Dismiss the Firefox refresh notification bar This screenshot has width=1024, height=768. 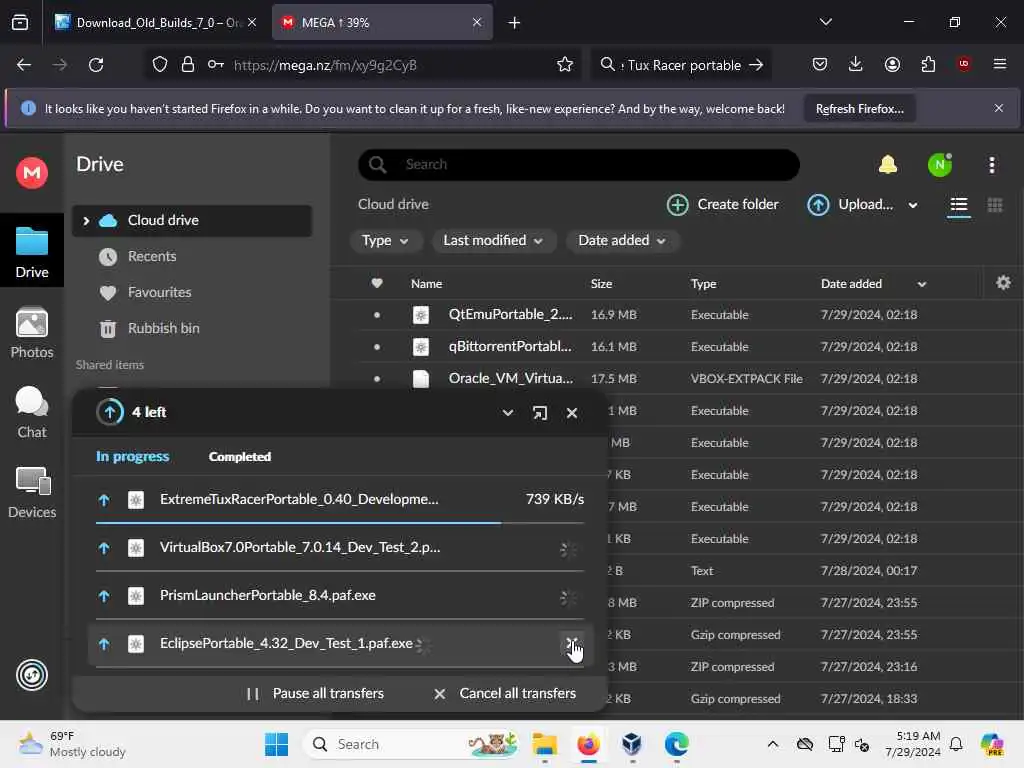[x=998, y=108]
